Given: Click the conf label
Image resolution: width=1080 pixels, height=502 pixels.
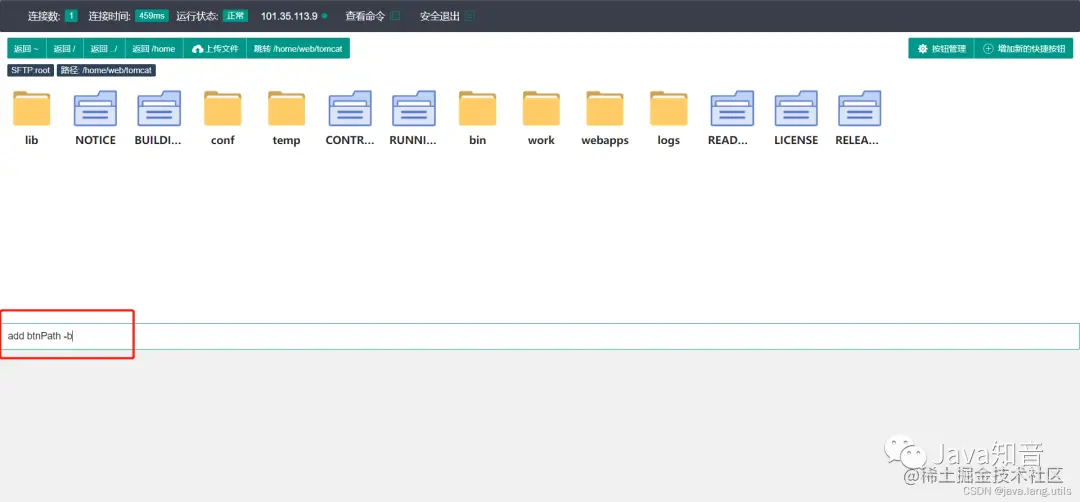Looking at the screenshot, I should 222,140.
